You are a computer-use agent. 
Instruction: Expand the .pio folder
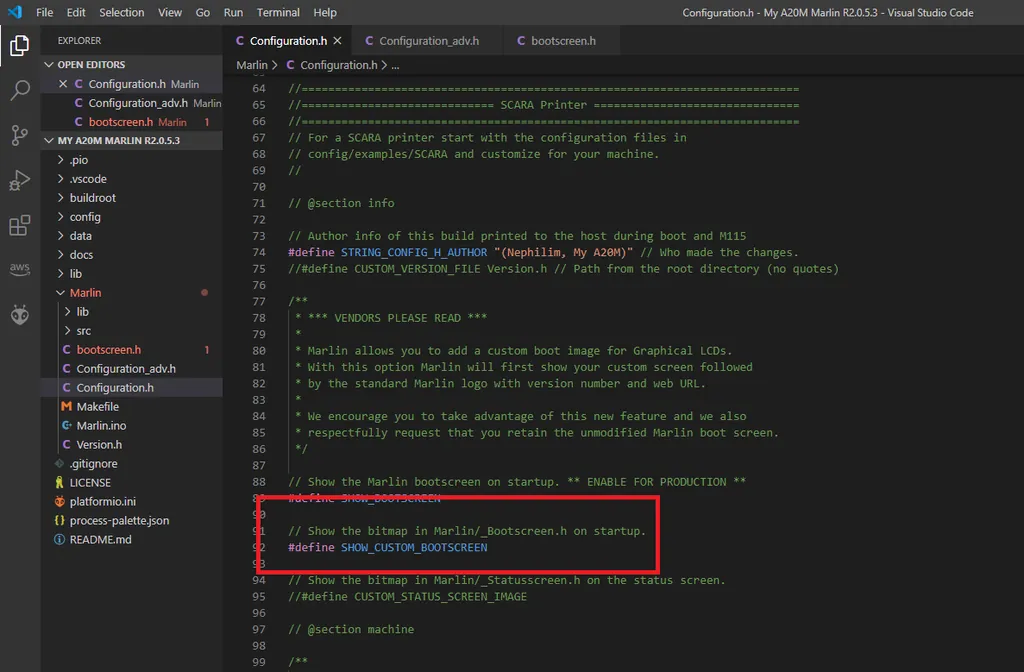click(132, 160)
